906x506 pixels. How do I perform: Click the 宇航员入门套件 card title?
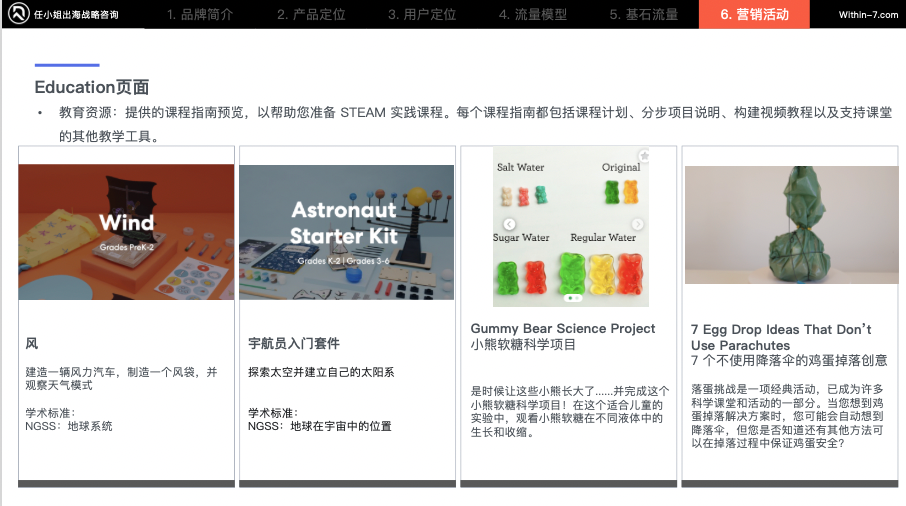(294, 344)
